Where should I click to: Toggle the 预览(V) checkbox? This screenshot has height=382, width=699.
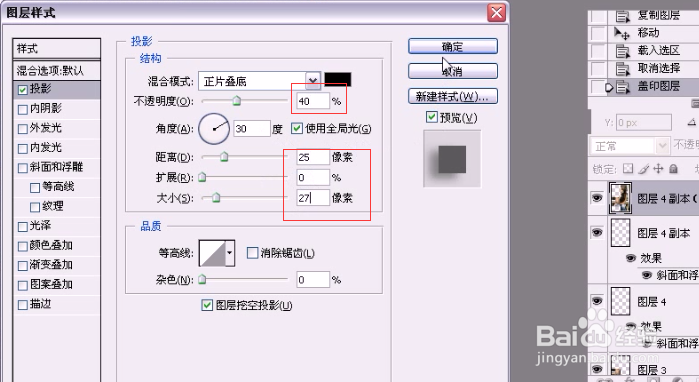pyautogui.click(x=431, y=117)
